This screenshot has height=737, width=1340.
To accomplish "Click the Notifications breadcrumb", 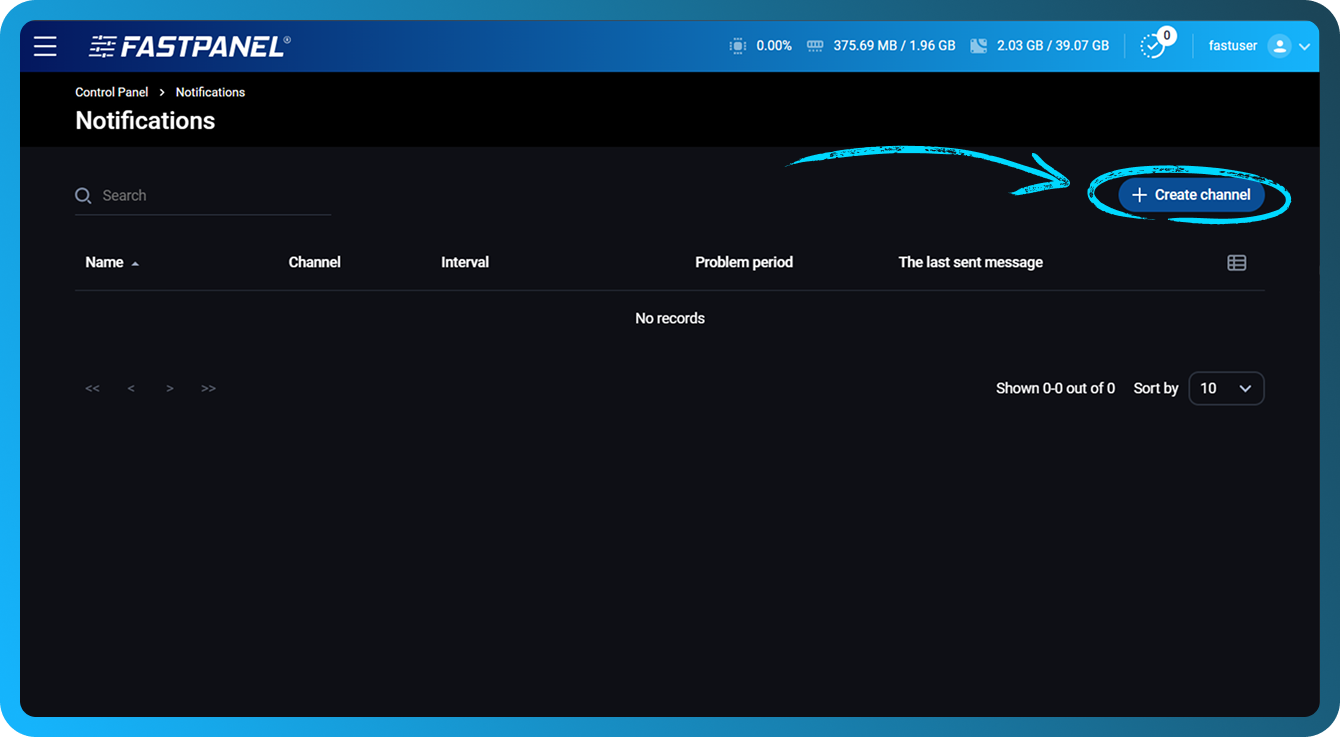I will point(210,92).
